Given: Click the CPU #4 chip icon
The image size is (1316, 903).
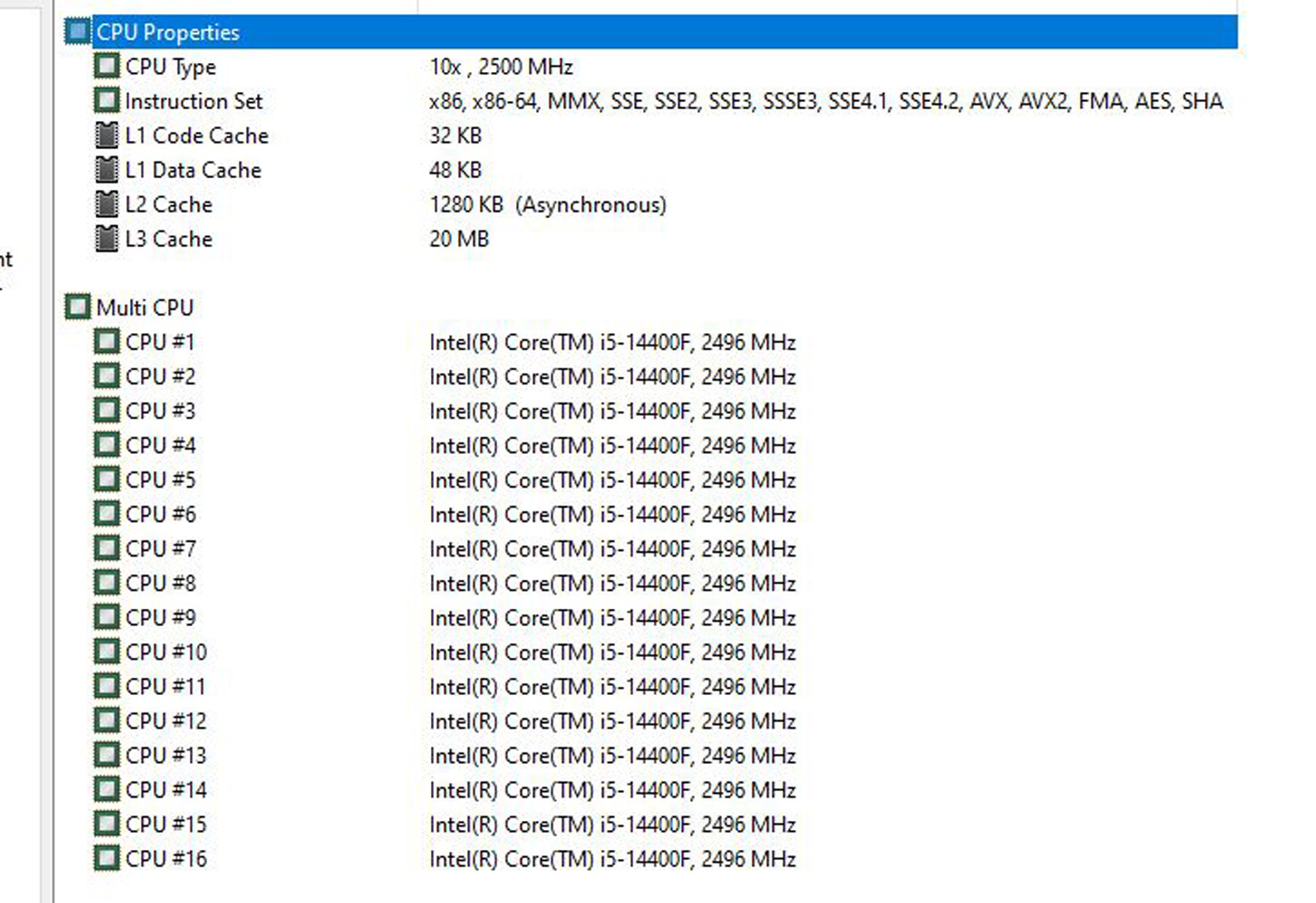Looking at the screenshot, I should tap(107, 445).
